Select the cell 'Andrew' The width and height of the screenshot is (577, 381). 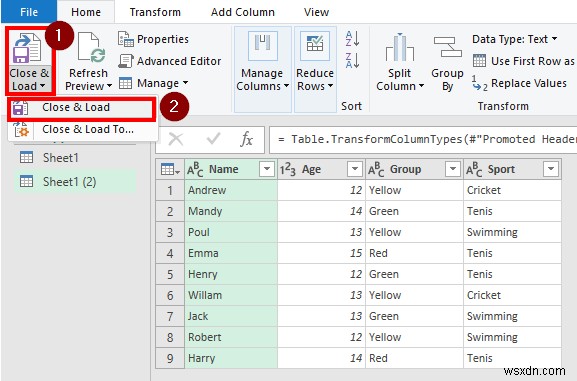(231, 190)
